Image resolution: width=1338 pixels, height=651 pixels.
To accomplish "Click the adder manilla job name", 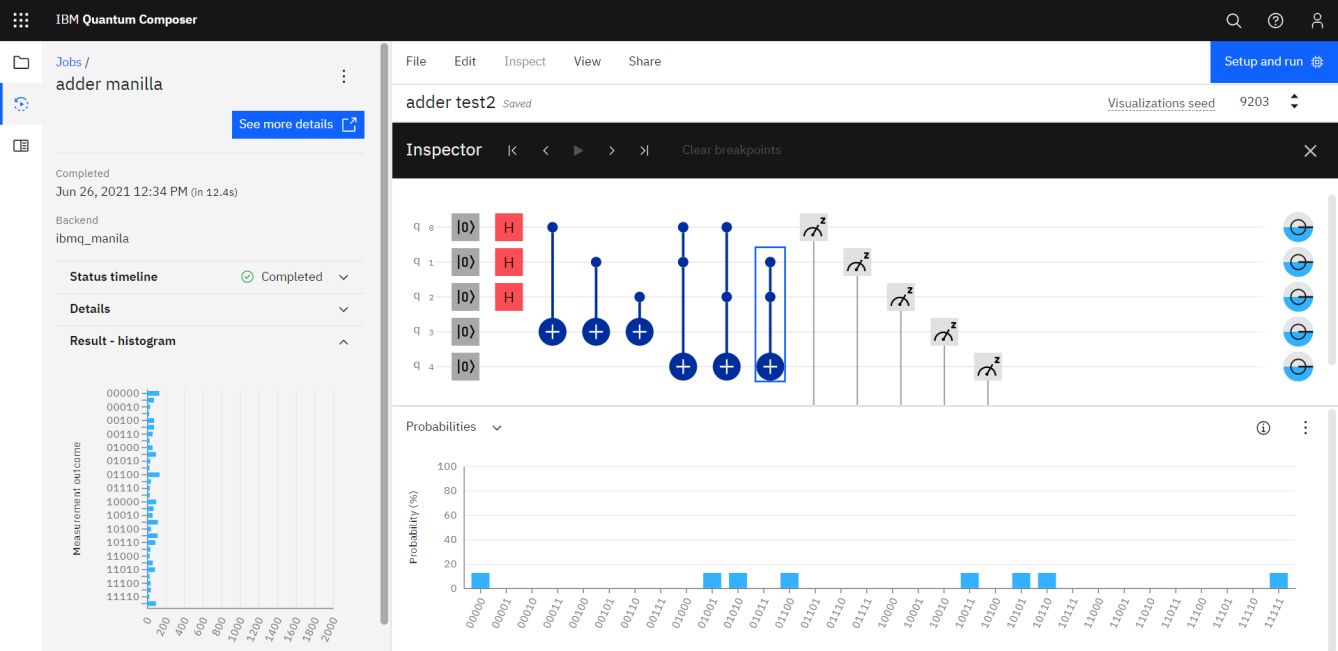I will (x=109, y=84).
